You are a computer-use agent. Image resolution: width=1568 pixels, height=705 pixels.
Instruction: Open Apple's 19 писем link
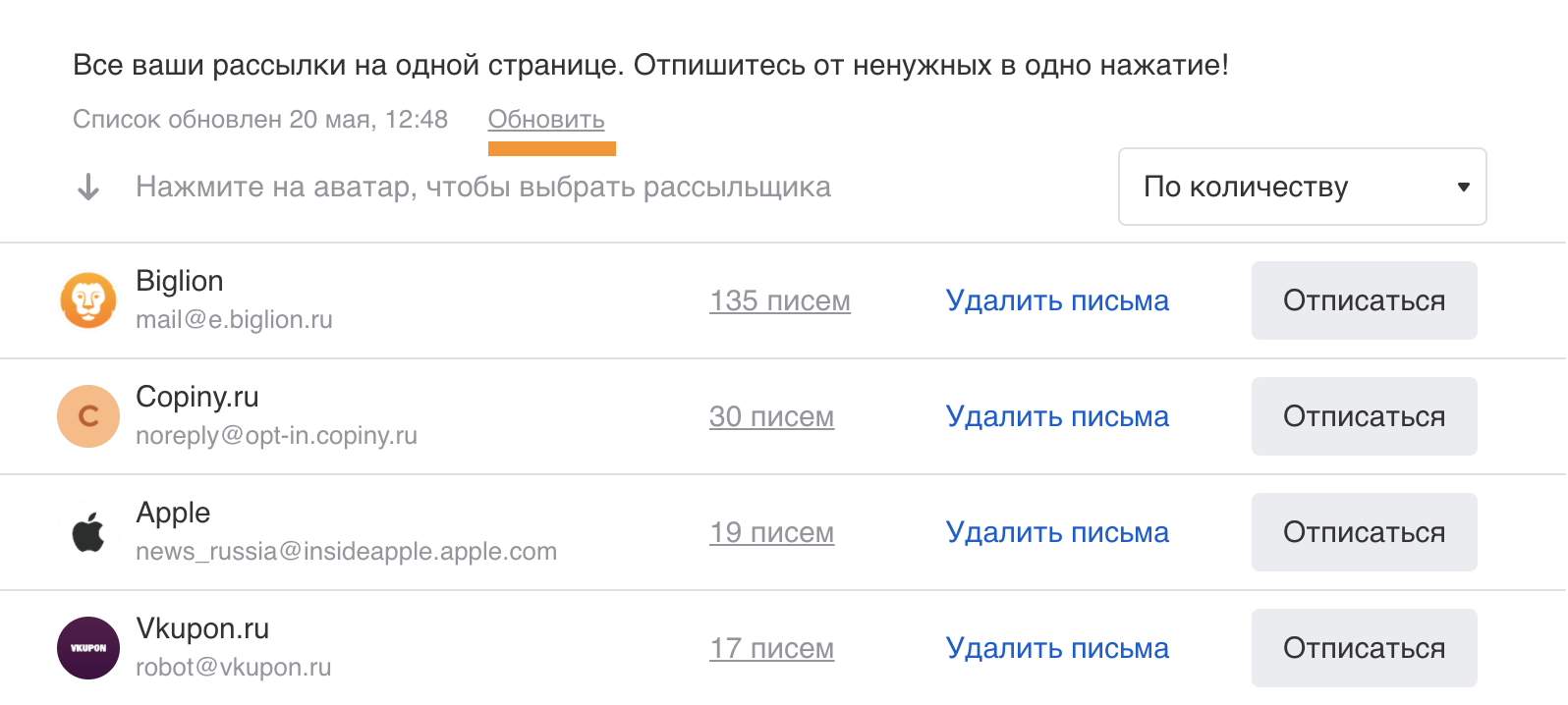point(771,532)
